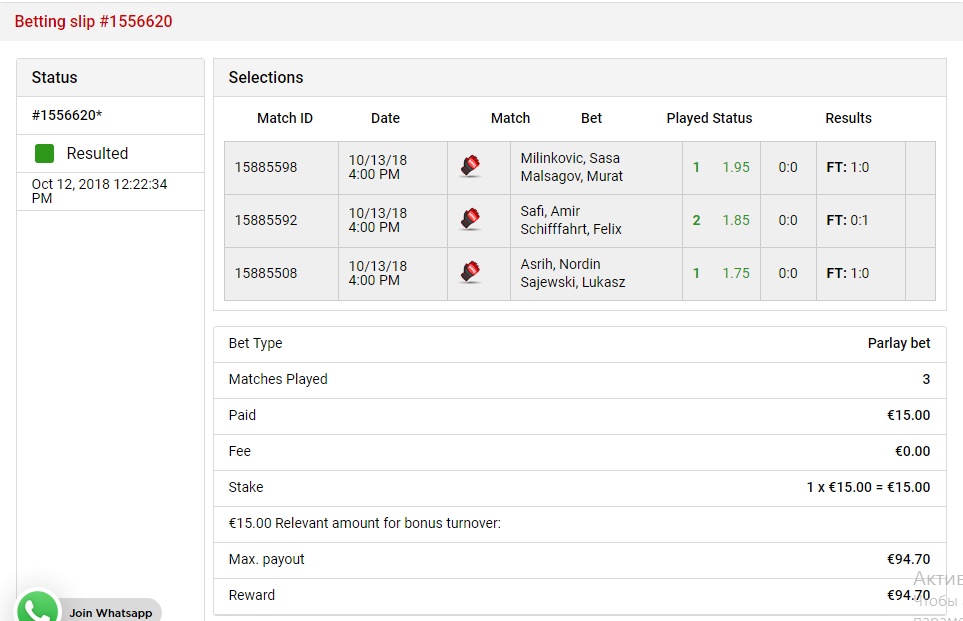This screenshot has width=963, height=621.
Task: Click green Resulted status square
Action: tap(44, 154)
